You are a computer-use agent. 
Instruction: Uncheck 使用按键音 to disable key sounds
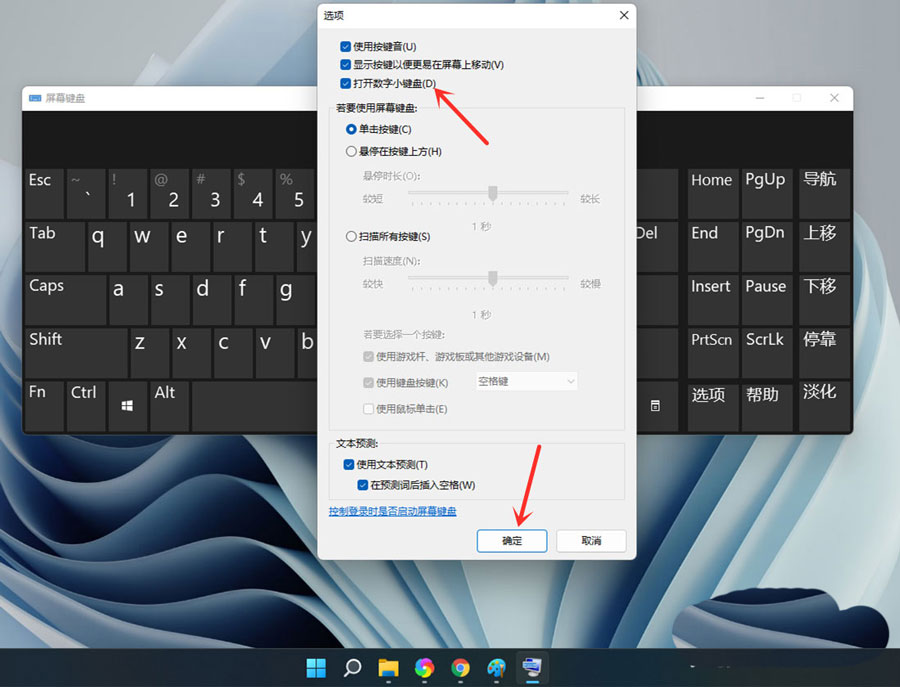click(345, 46)
